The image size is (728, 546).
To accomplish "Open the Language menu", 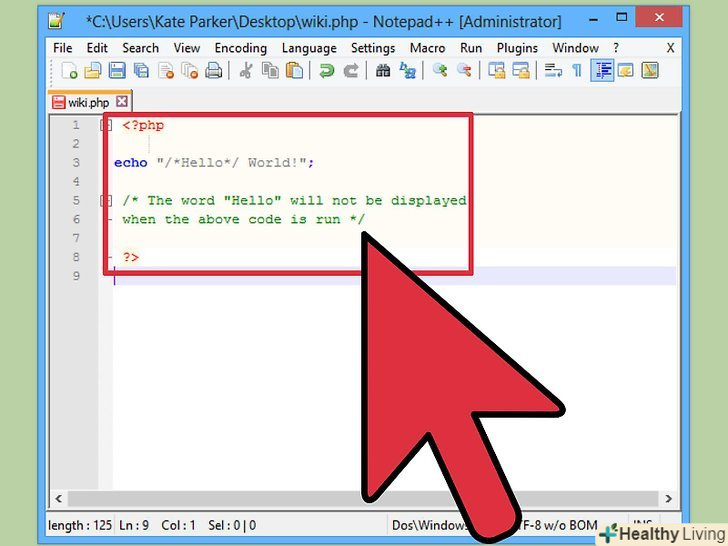I will 309,48.
